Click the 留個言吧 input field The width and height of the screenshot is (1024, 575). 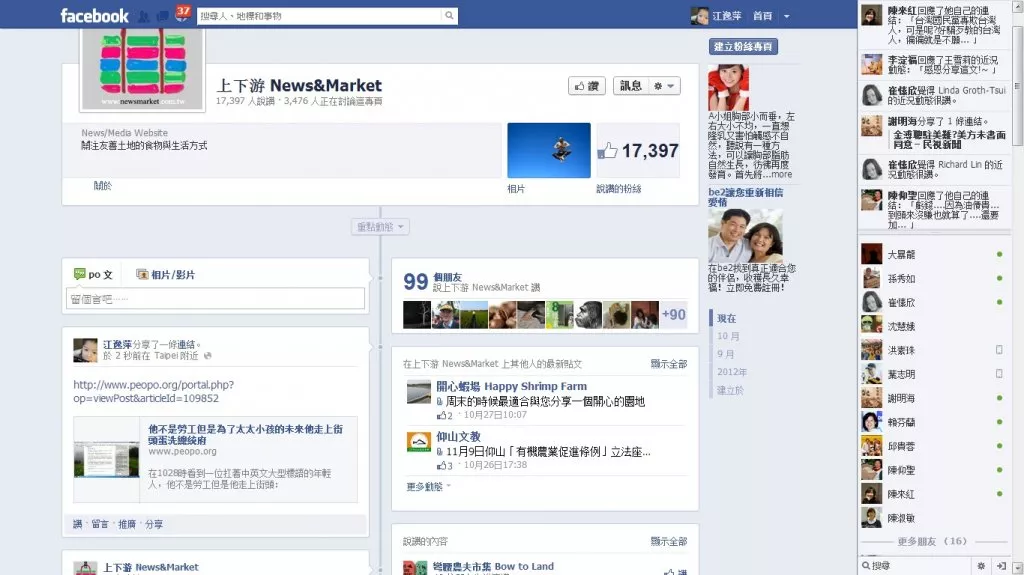pyautogui.click(x=216, y=299)
